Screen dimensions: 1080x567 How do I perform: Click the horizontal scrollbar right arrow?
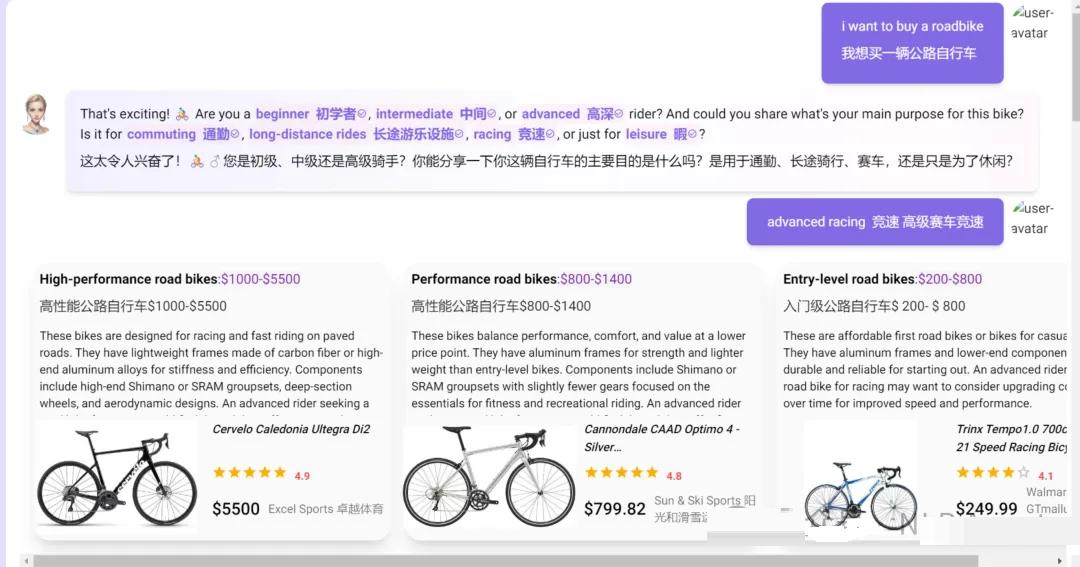click(x=1059, y=561)
